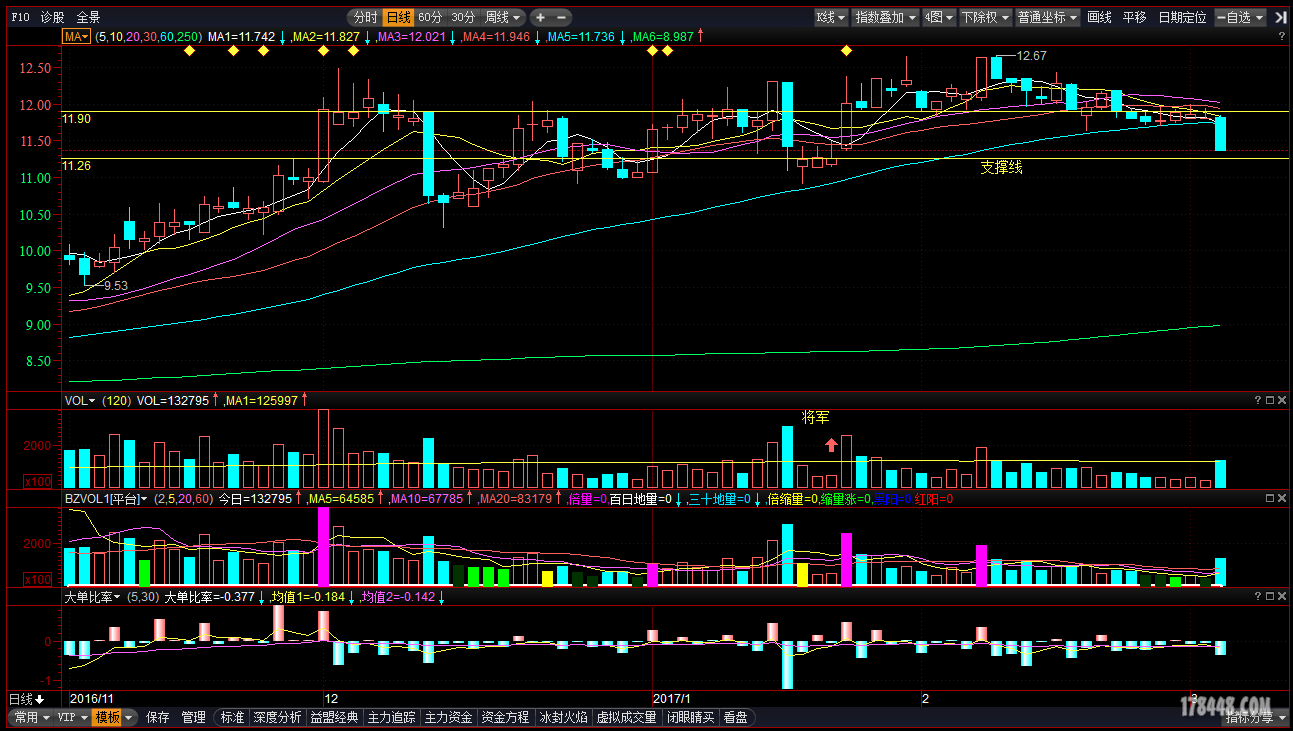Maximize the 大单比率 indicator panel
1293x731 pixels.
pyautogui.click(x=1270, y=597)
